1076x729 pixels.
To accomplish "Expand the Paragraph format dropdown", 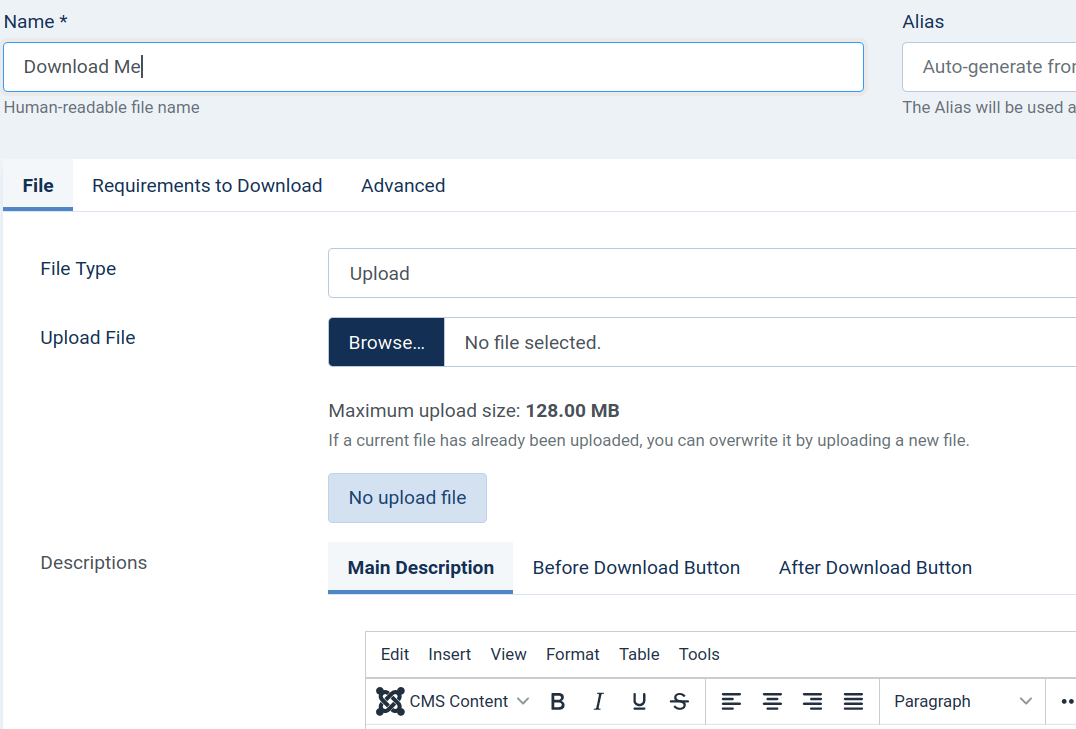I will point(962,702).
